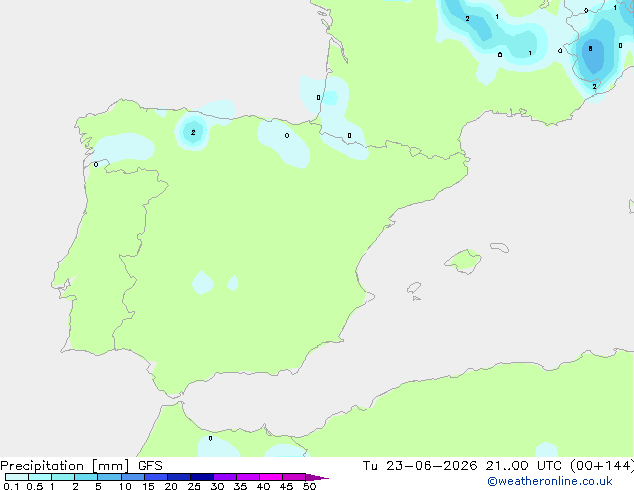Image resolution: width=634 pixels, height=490 pixels.
Task: Click the over-50 mm arrow tip of legend
Action: (x=317, y=477)
